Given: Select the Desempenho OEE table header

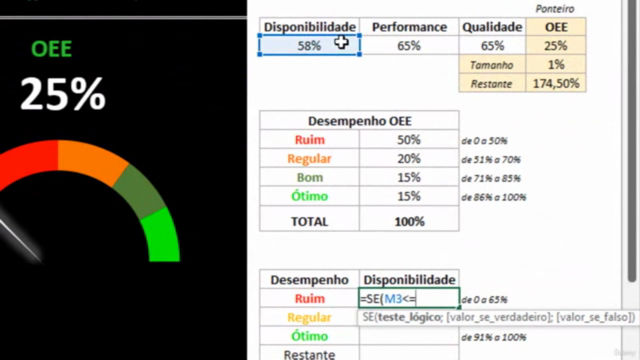Looking at the screenshot, I should coord(359,121).
